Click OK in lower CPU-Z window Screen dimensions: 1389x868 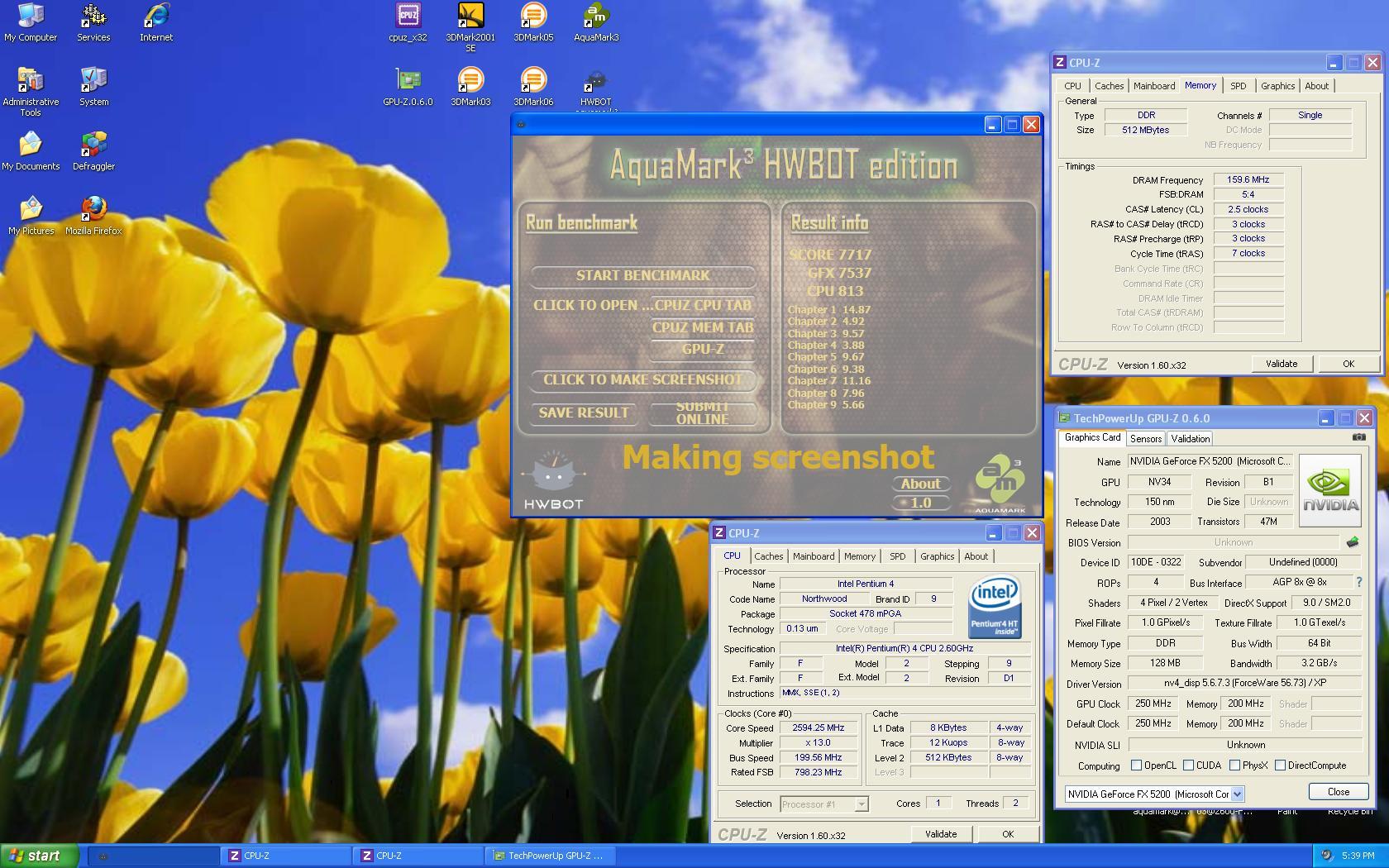[1008, 834]
